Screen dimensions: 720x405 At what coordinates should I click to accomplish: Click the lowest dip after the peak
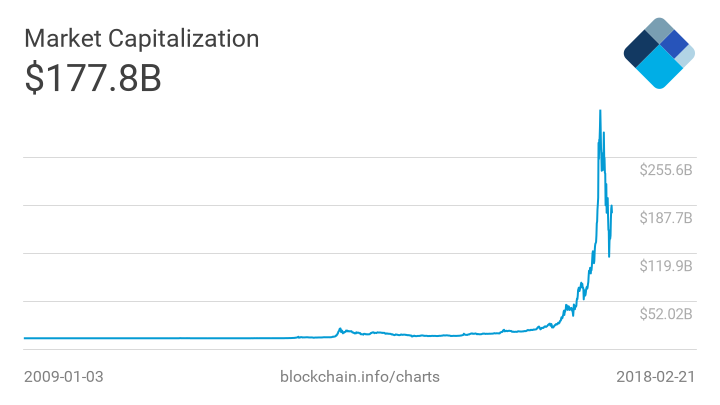[x=609, y=257]
